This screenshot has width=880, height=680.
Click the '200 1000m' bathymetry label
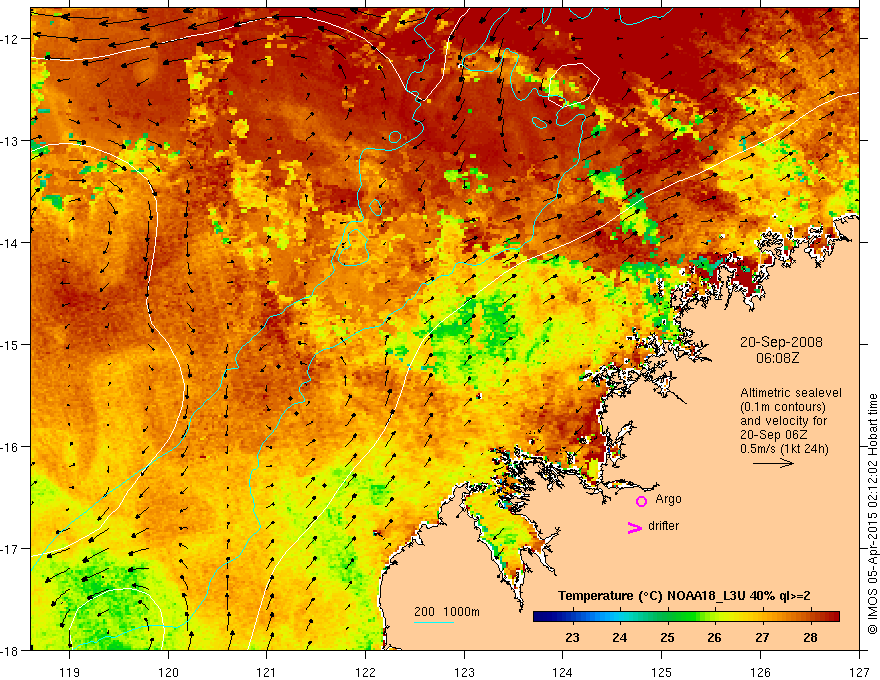click(x=447, y=612)
